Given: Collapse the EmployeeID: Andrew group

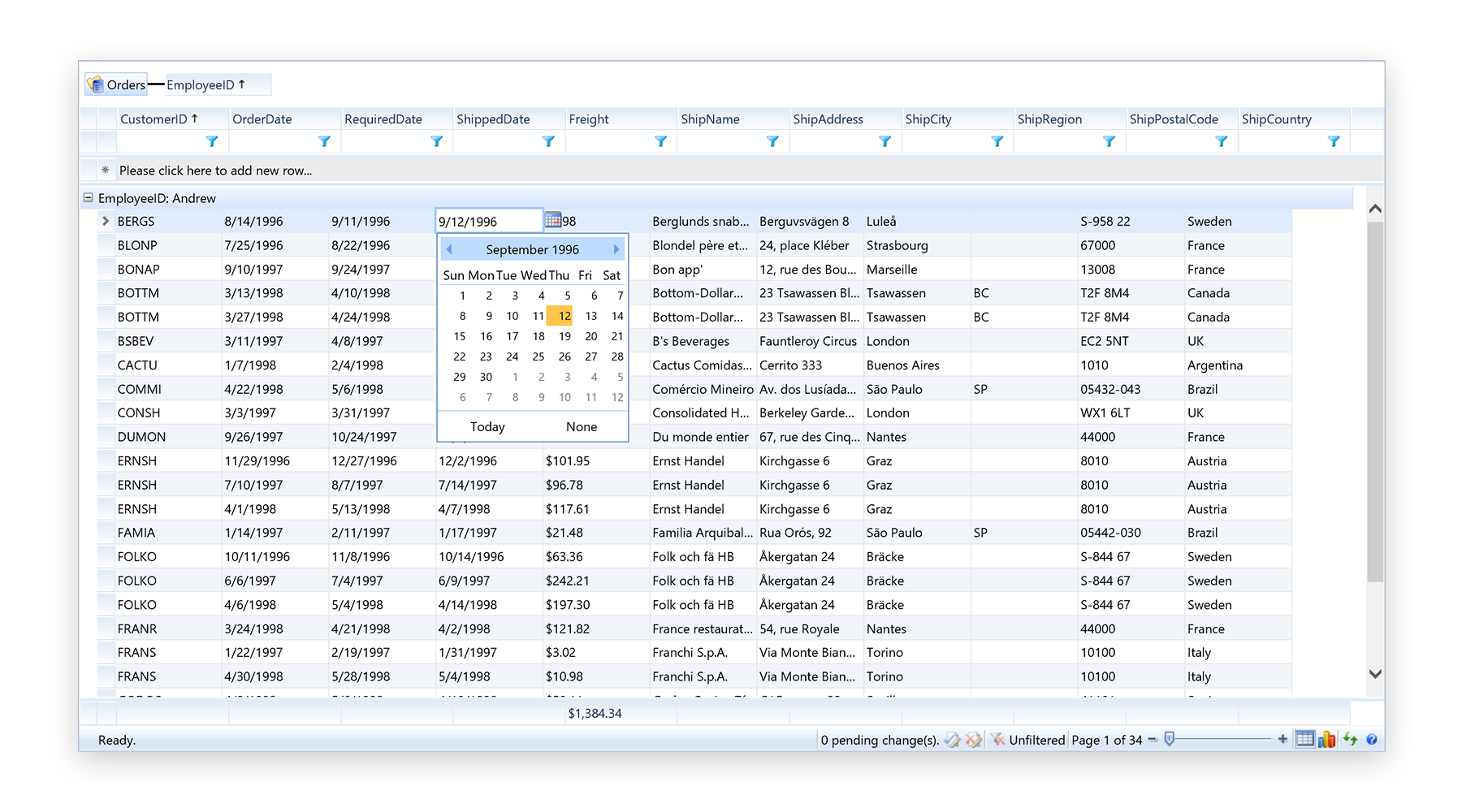Looking at the screenshot, I should click(89, 198).
